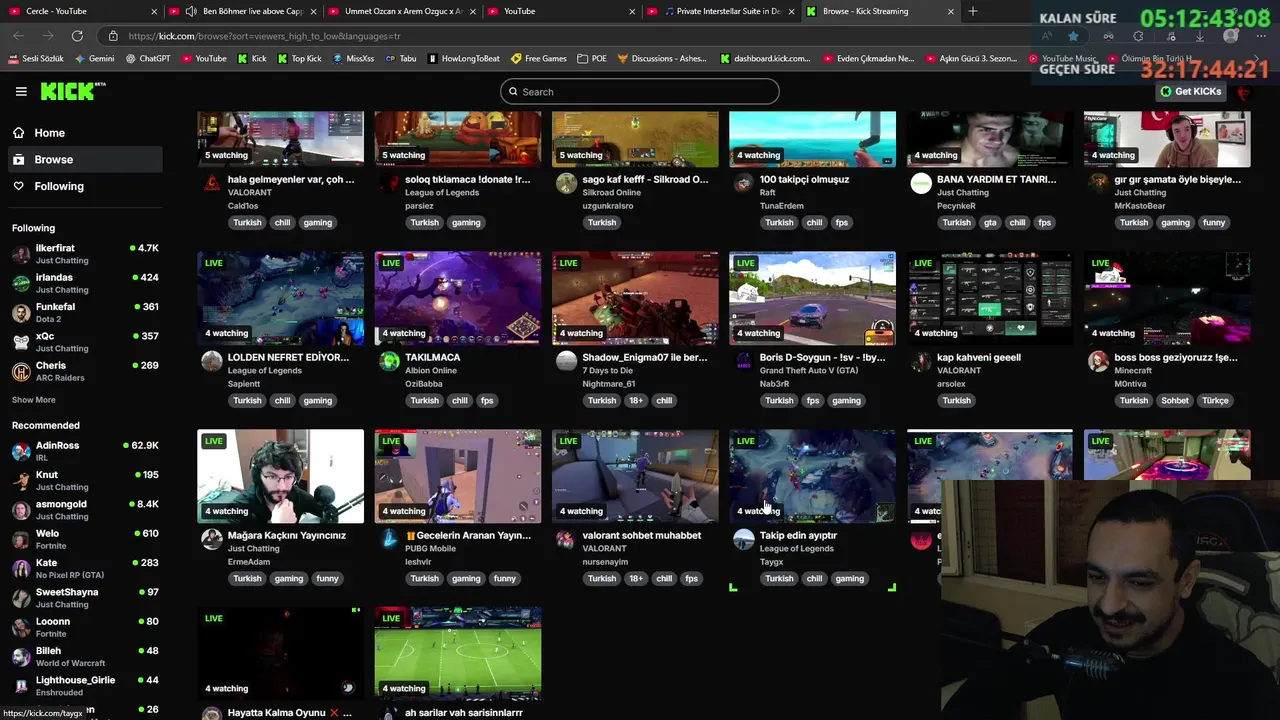Open stream title 'kap kahveni geeell'

pos(979,357)
